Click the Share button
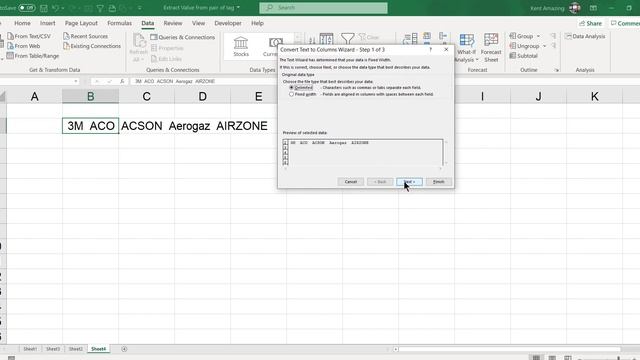The image size is (640, 360). 590,23
